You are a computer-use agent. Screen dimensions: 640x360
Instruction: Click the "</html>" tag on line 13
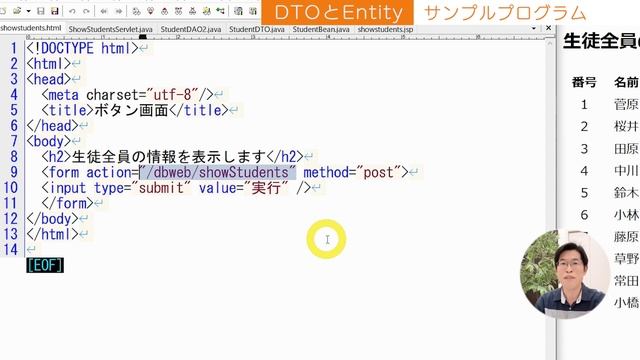tap(53, 234)
